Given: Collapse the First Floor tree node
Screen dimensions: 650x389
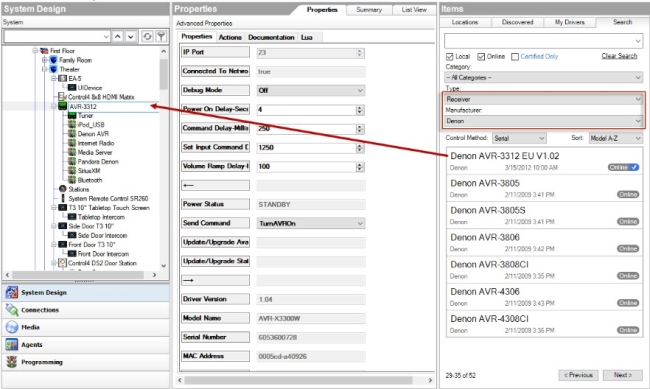Looking at the screenshot, I should (x=35, y=51).
